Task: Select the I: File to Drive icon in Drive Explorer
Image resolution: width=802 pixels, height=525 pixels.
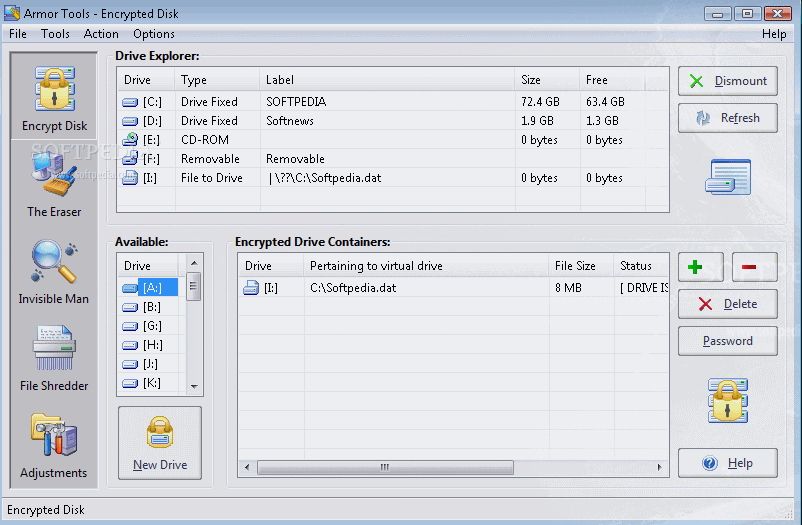Action: coord(130,177)
